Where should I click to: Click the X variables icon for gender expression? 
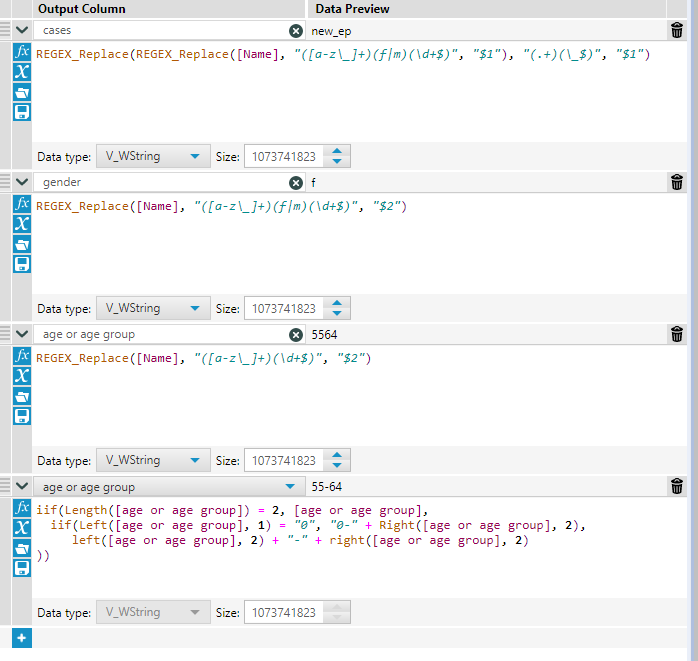[22, 223]
